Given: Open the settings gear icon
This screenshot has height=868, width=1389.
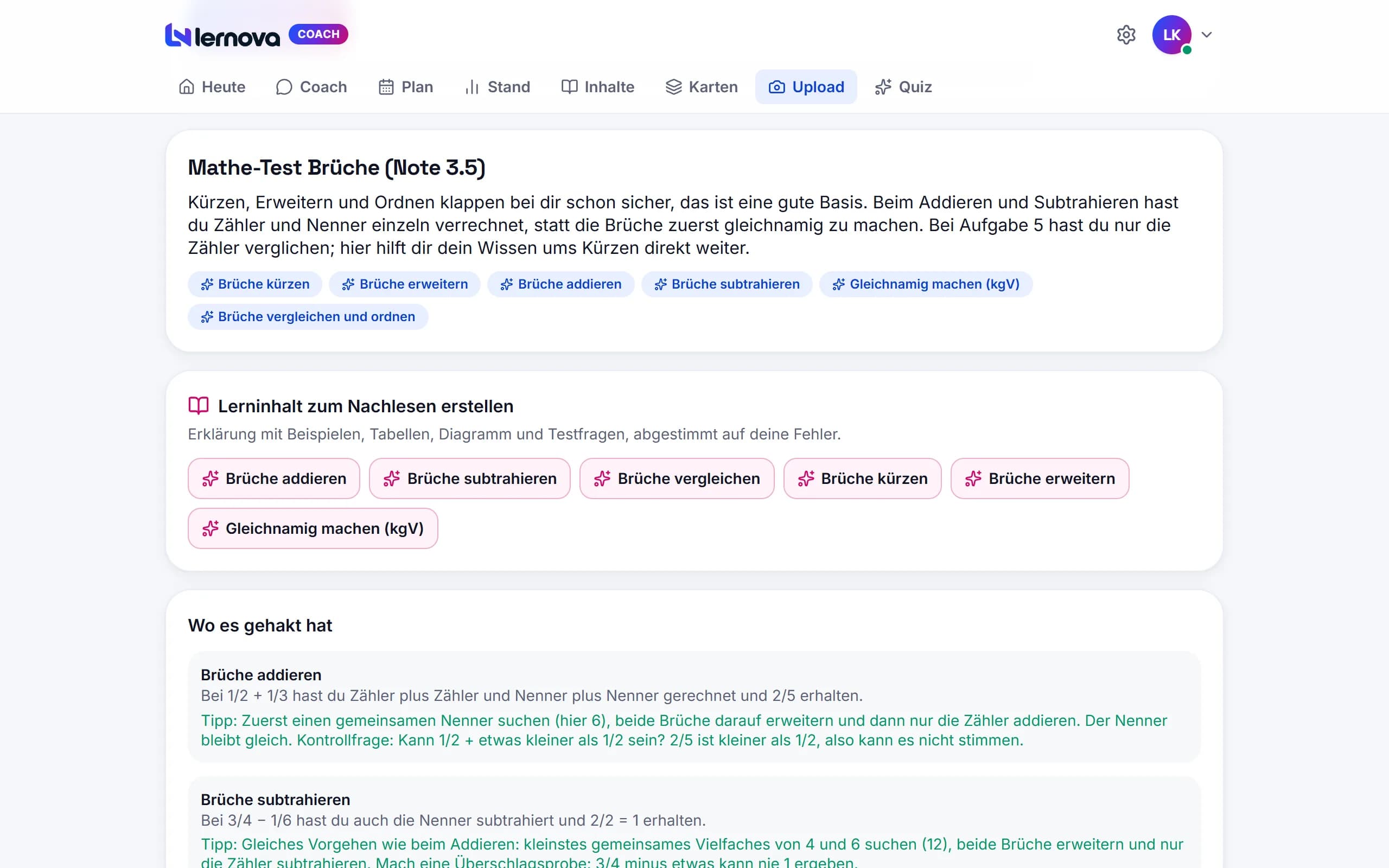Looking at the screenshot, I should click(1126, 34).
